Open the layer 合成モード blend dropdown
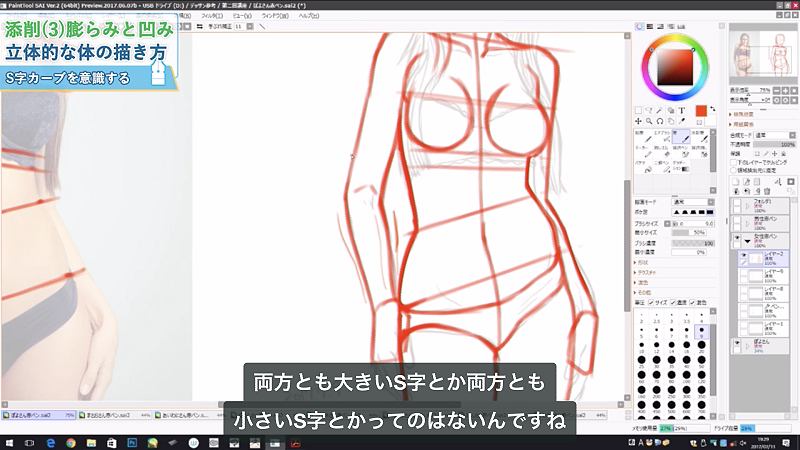This screenshot has height=450, width=800. (x=774, y=135)
